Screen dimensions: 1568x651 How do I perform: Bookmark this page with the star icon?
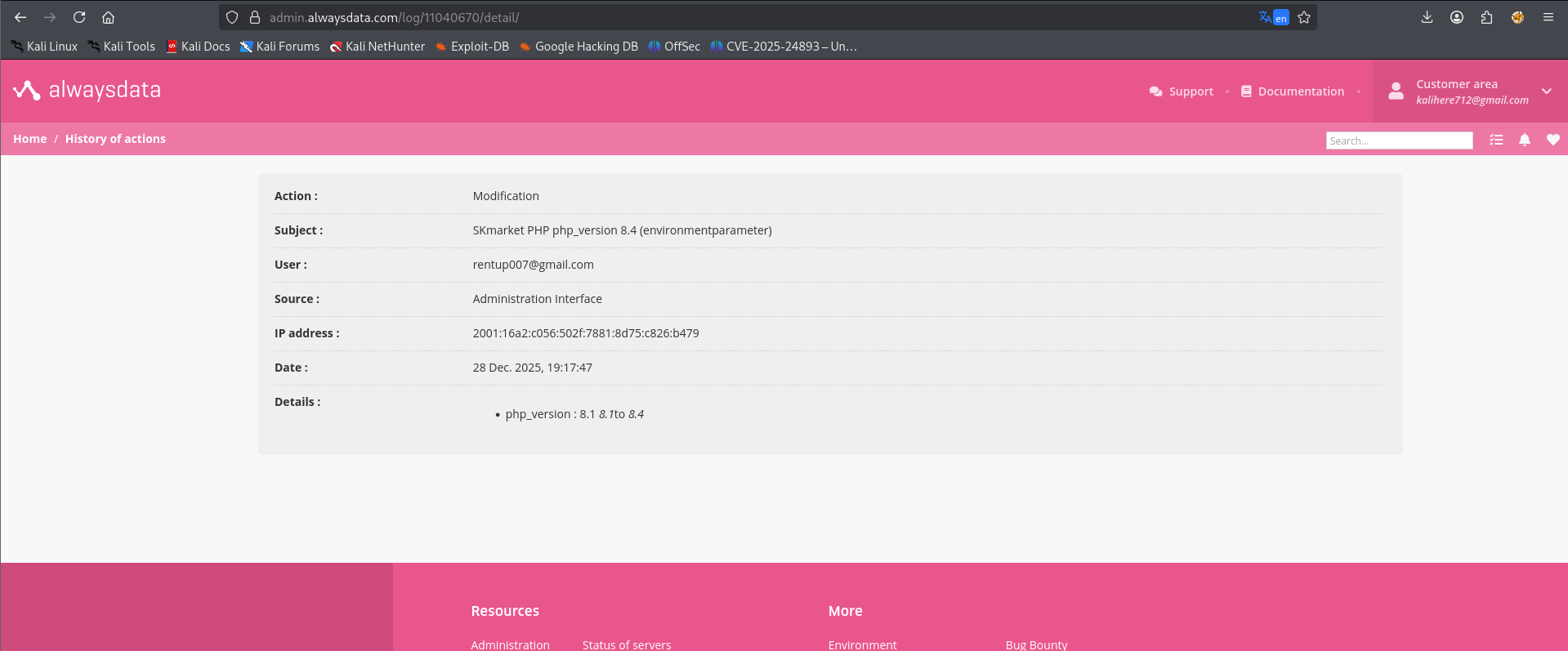point(1304,17)
